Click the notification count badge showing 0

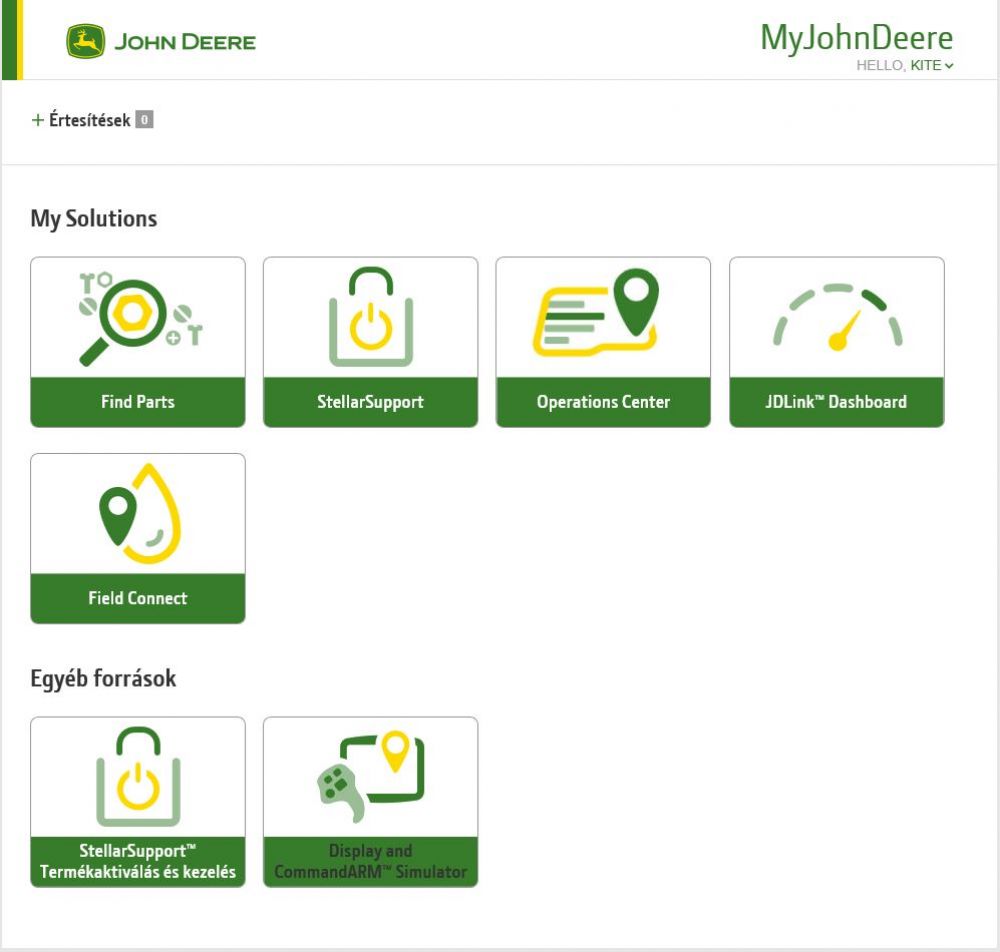pos(144,120)
